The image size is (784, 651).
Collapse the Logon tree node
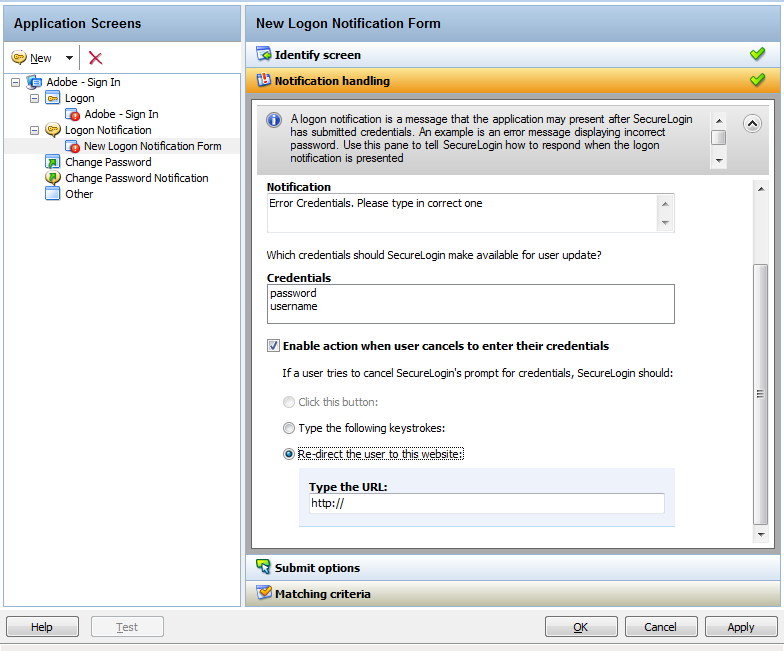[x=34, y=98]
